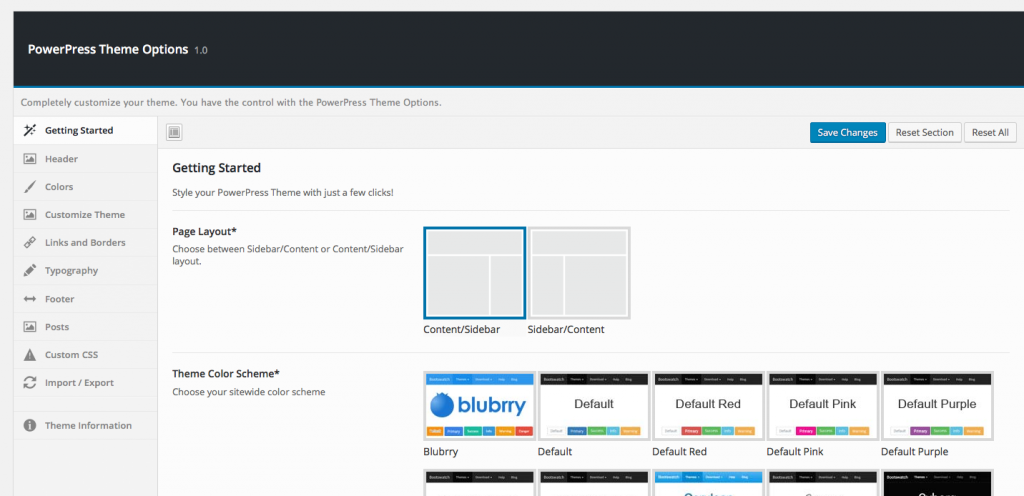This screenshot has height=496, width=1024.
Task: Choose the Default Red color scheme thumbnail
Action: tap(708, 406)
